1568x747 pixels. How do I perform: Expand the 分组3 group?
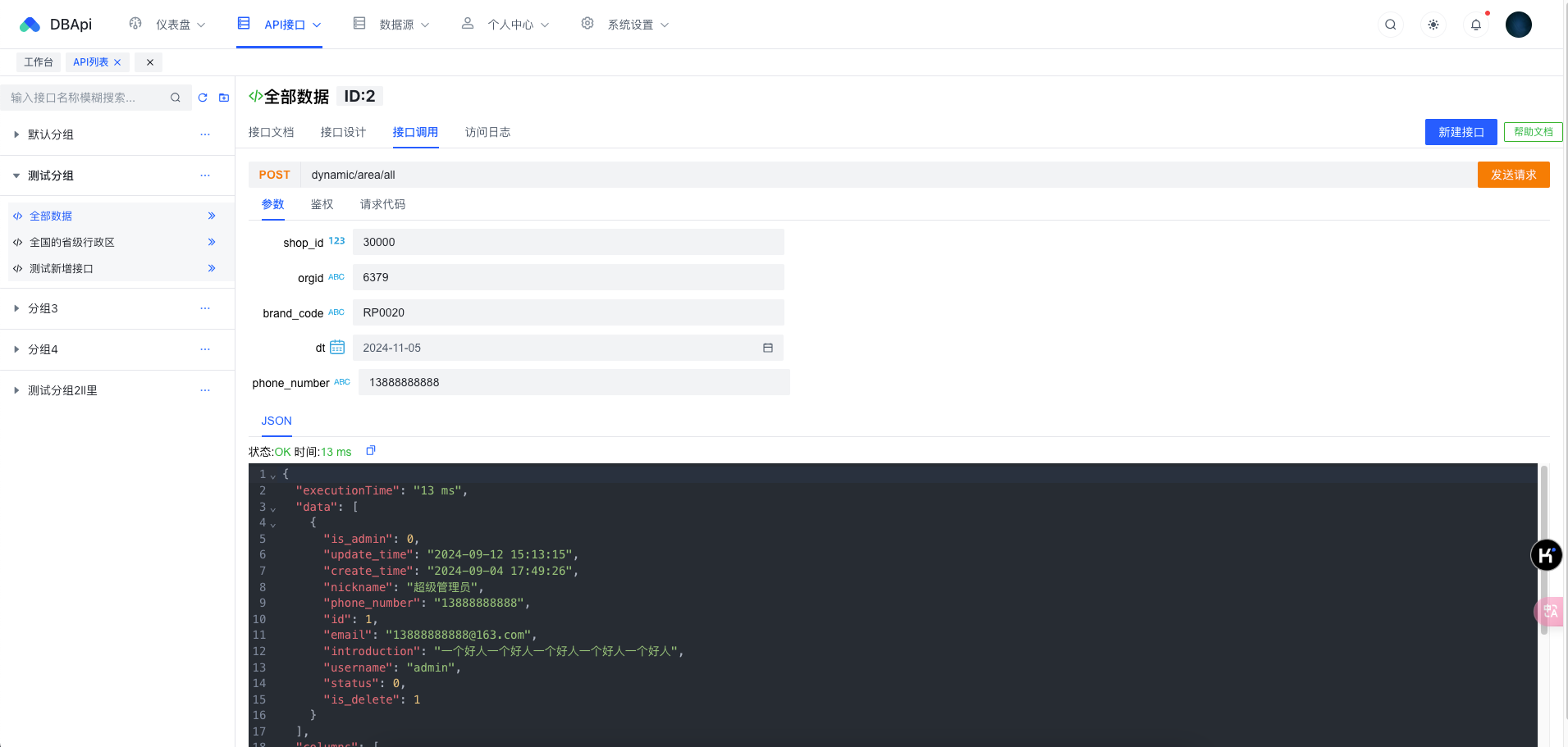[x=15, y=308]
